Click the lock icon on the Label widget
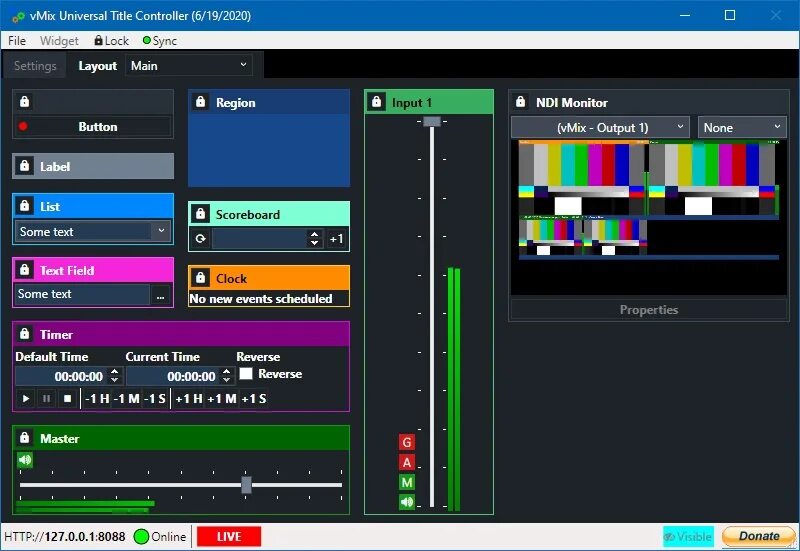 coord(24,166)
